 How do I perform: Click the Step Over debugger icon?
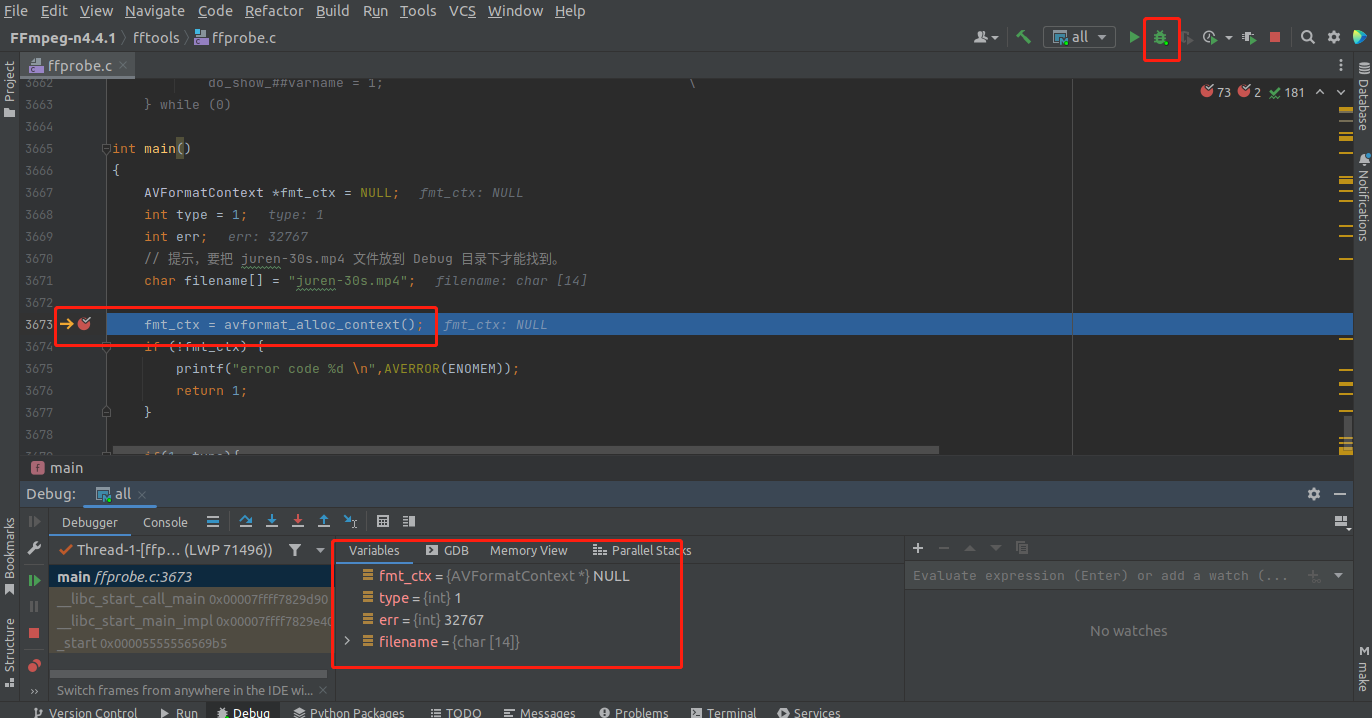coord(246,521)
